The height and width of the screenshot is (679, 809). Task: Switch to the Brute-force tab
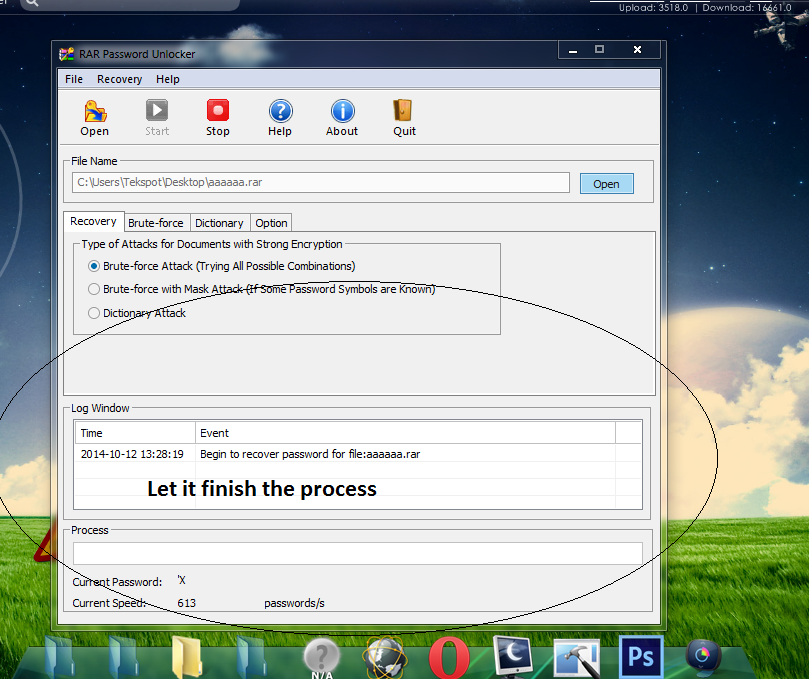[156, 223]
